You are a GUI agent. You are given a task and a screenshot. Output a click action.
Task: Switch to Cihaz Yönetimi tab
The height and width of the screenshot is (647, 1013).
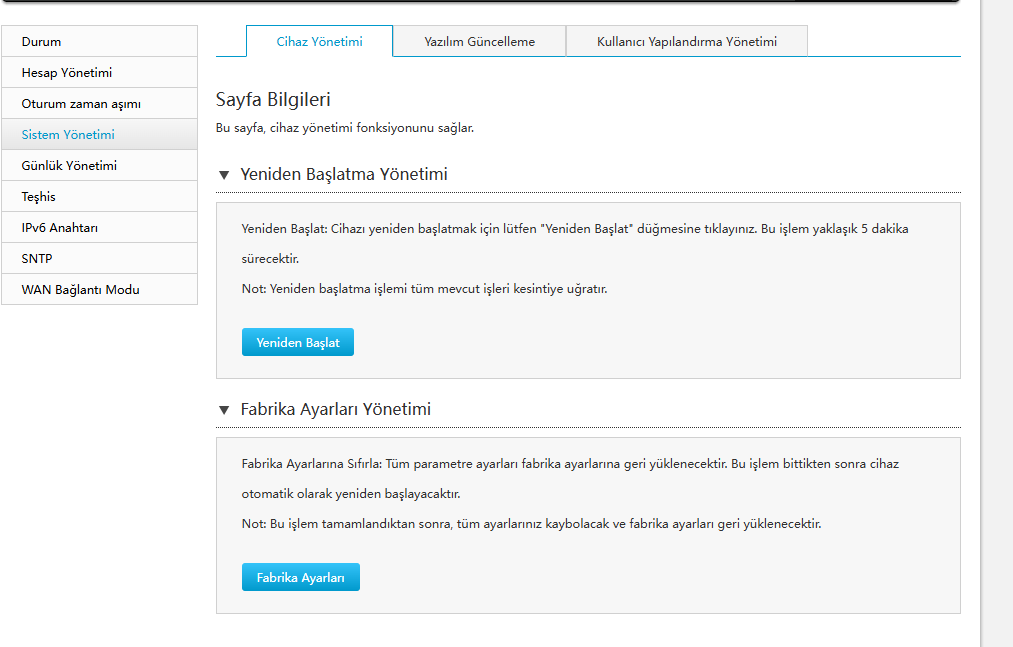[x=319, y=41]
